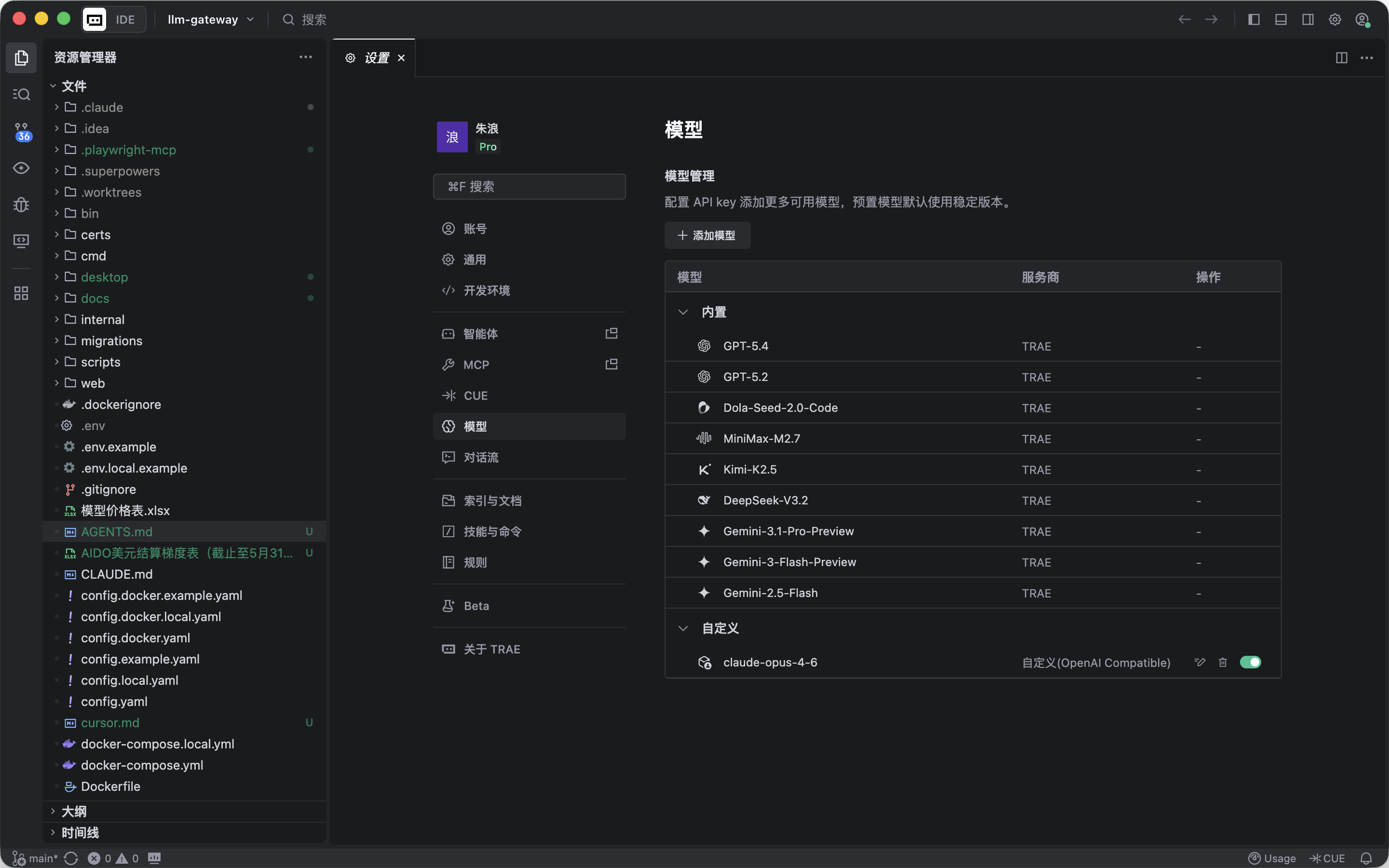The height and width of the screenshot is (868, 1389).
Task: Open the extensions grid icon in activity bar
Action: pos(21,293)
